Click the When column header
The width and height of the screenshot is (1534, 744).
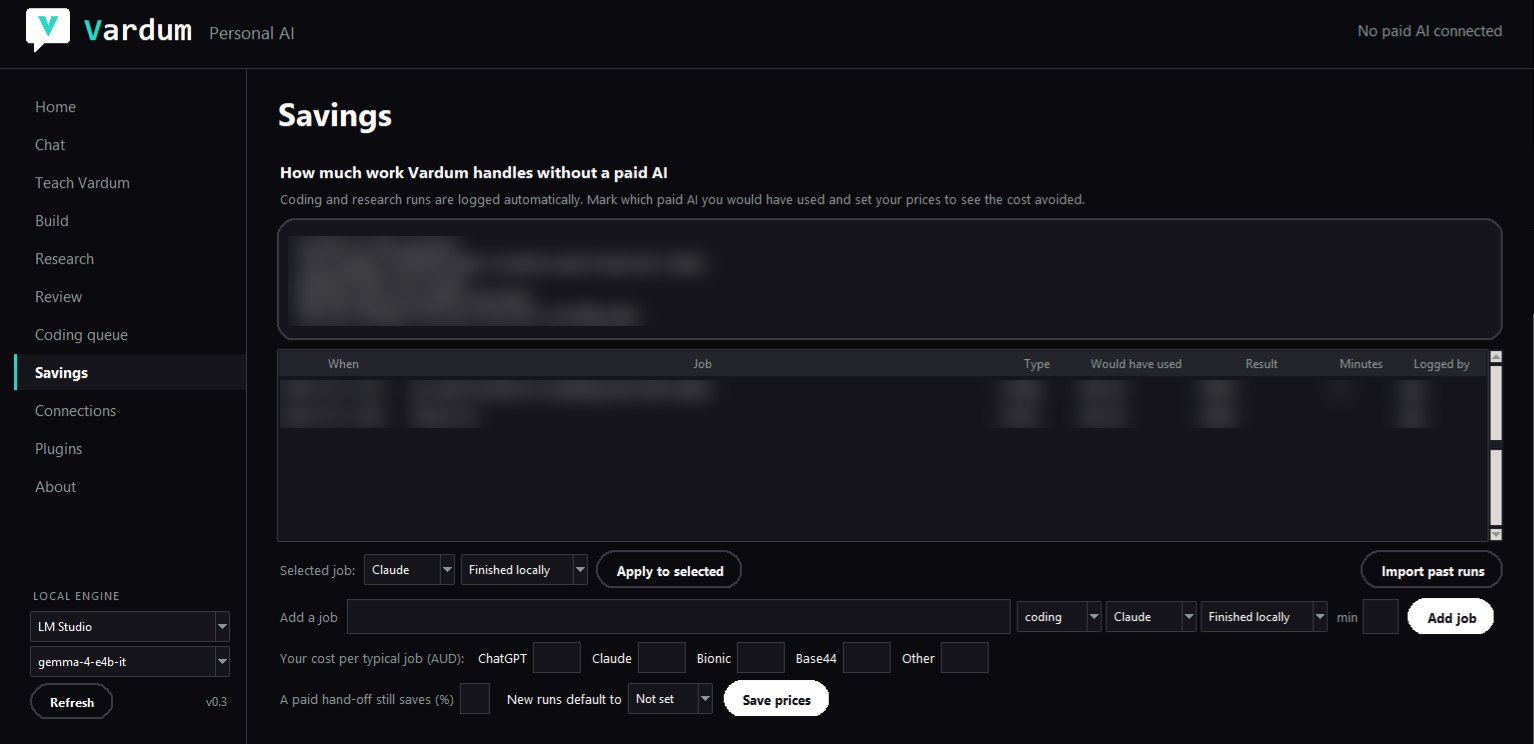pos(343,364)
